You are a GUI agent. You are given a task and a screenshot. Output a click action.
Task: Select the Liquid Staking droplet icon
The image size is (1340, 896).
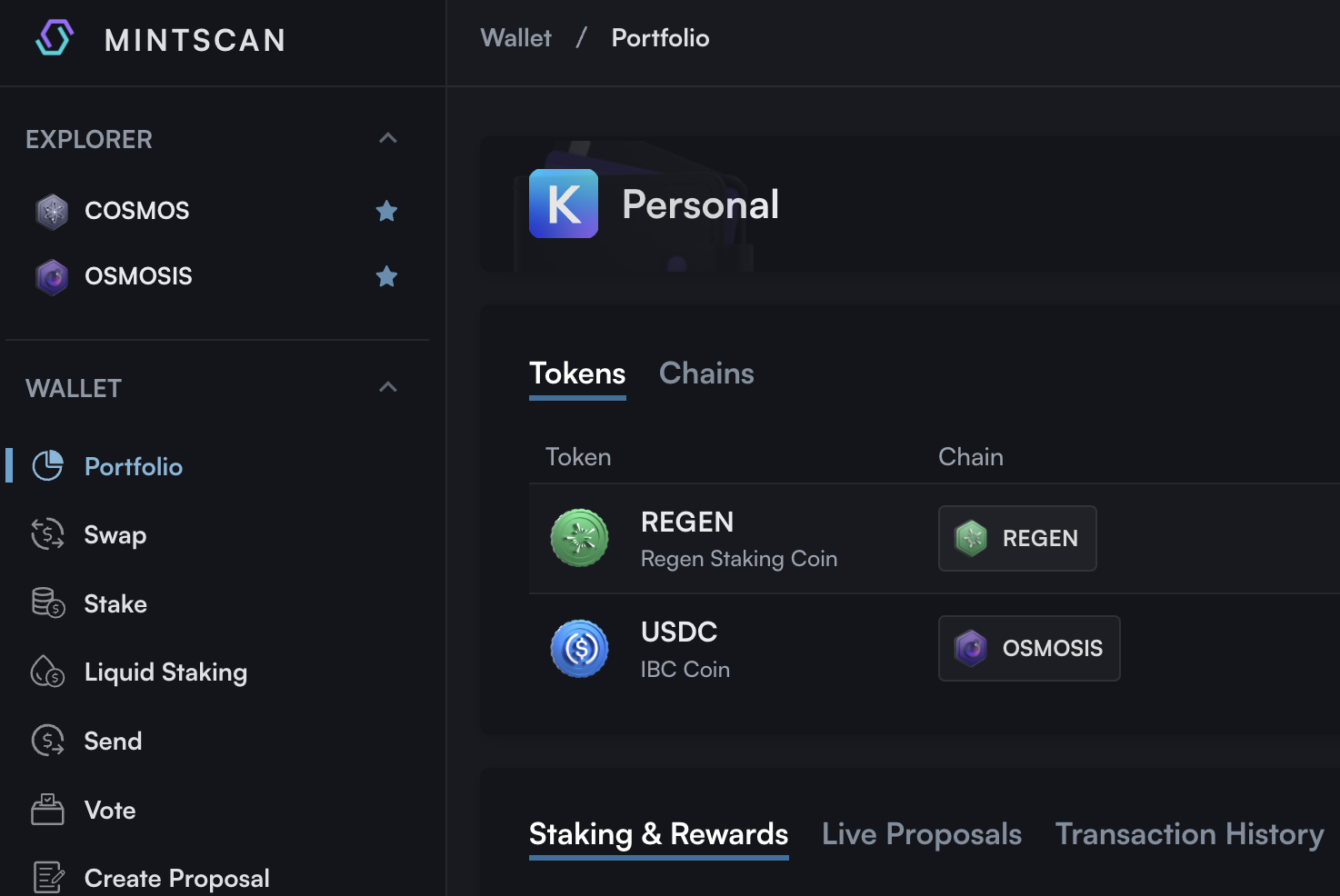[x=47, y=672]
